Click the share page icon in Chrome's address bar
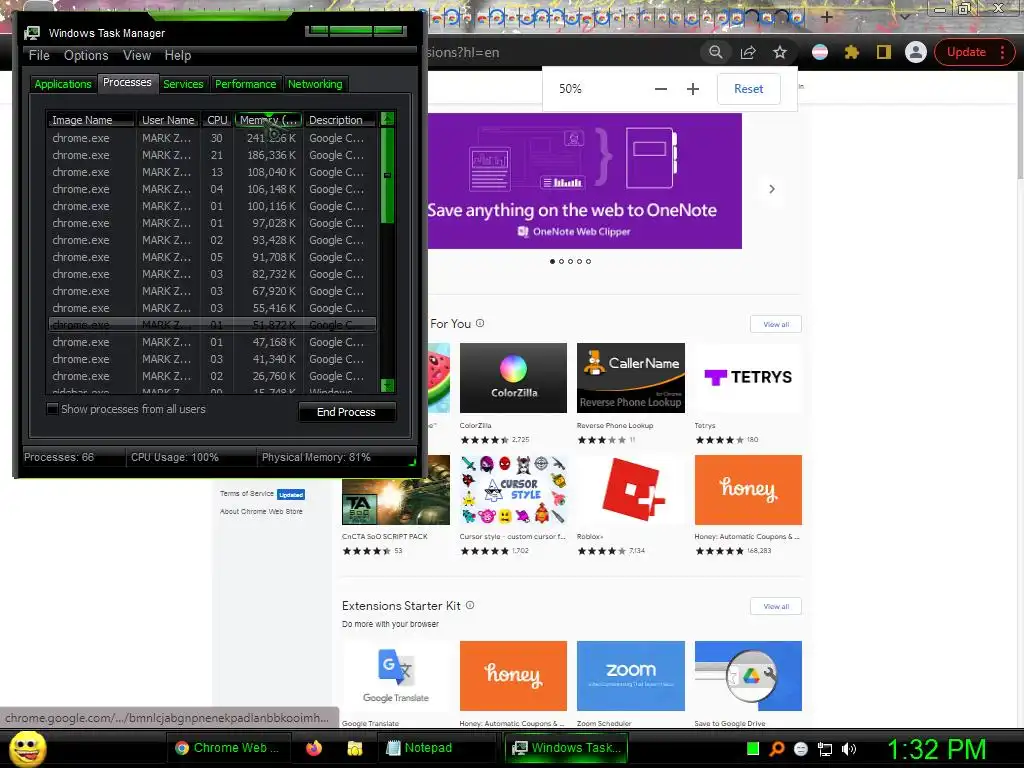Image resolution: width=1024 pixels, height=768 pixels. pyautogui.click(x=748, y=52)
